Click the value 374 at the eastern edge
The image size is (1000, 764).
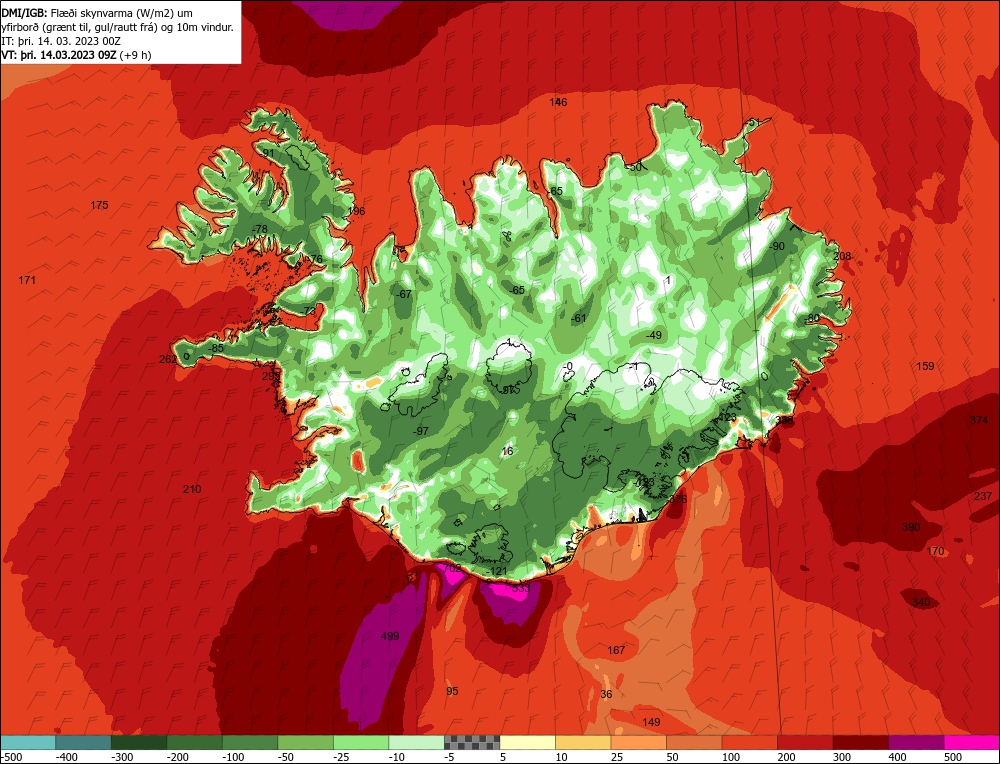[979, 420]
